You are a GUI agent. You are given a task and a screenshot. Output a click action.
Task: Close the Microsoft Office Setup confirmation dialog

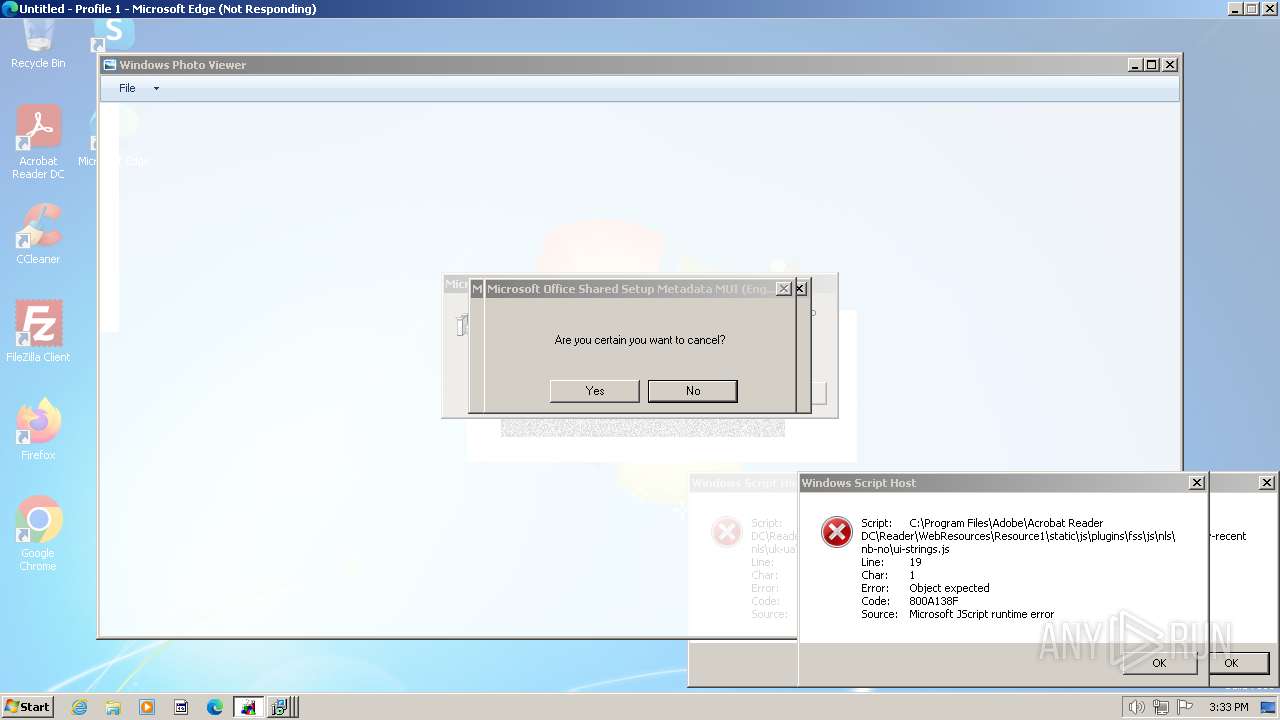coord(784,289)
